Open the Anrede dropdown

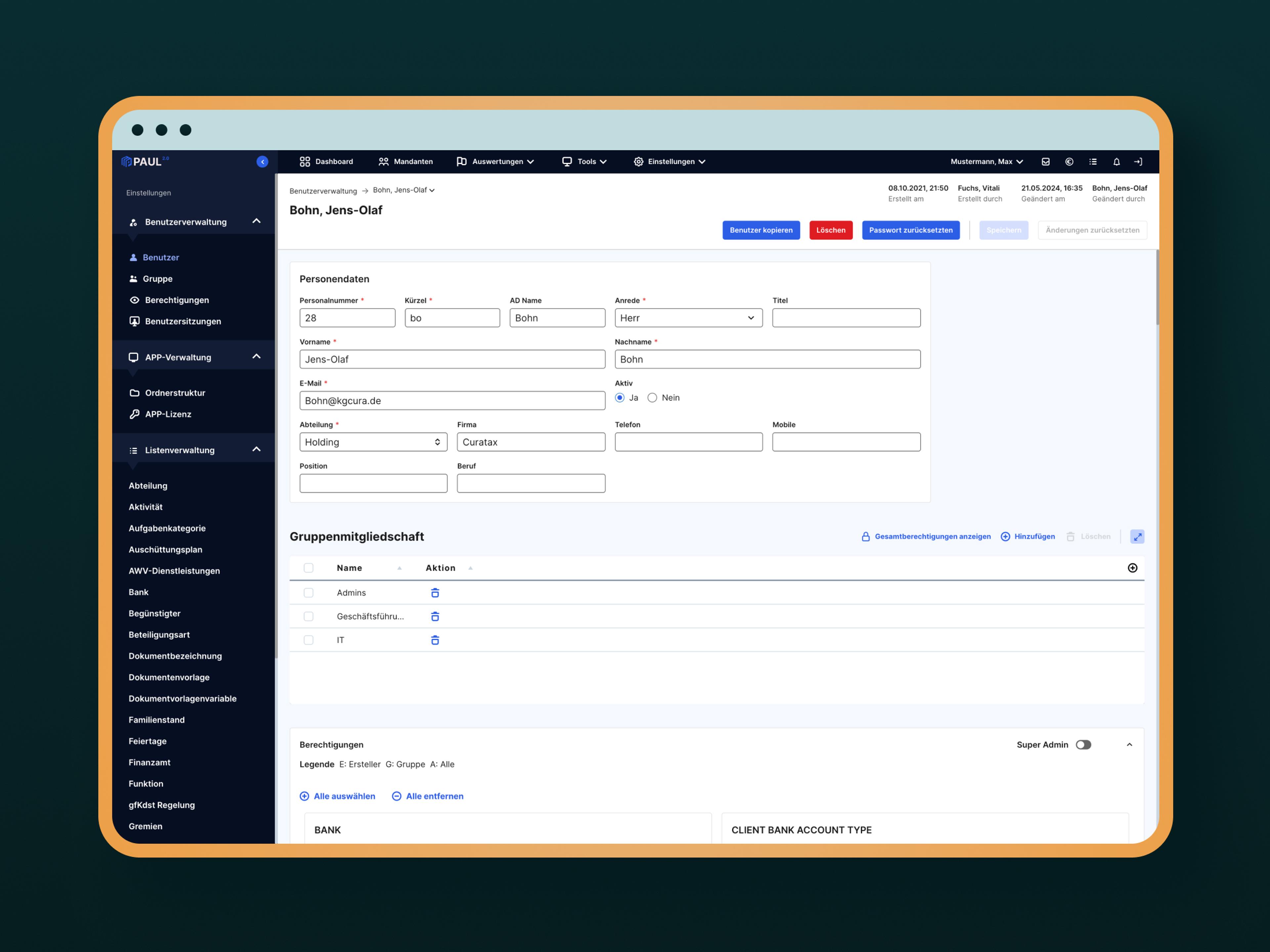[688, 318]
